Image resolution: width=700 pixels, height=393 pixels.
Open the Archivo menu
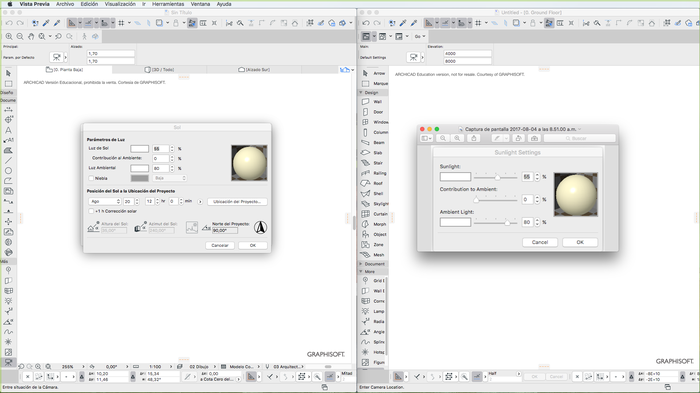click(65, 4)
